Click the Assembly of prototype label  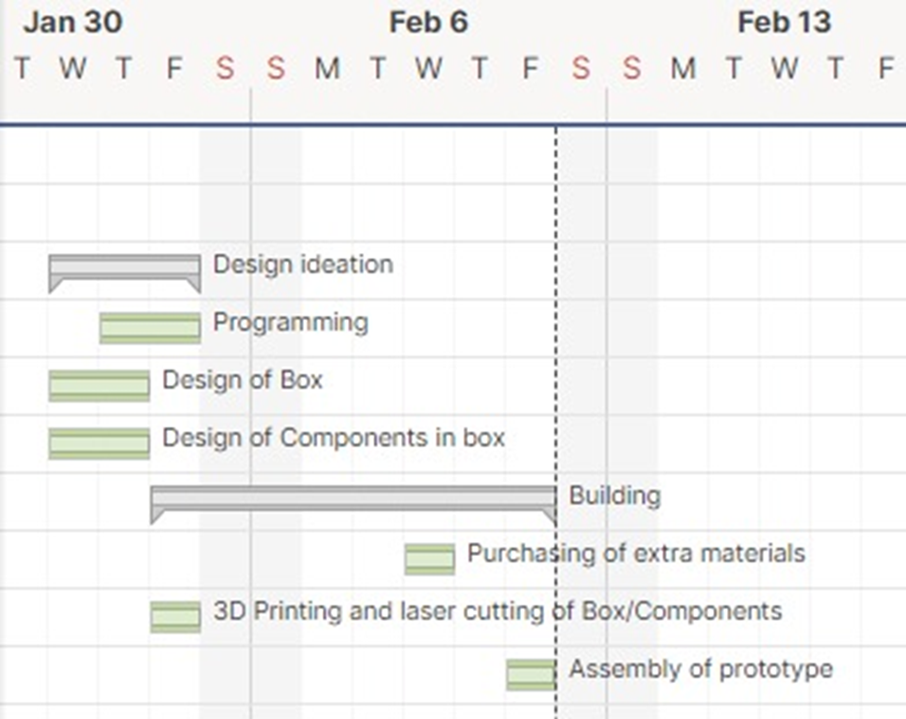pos(701,670)
